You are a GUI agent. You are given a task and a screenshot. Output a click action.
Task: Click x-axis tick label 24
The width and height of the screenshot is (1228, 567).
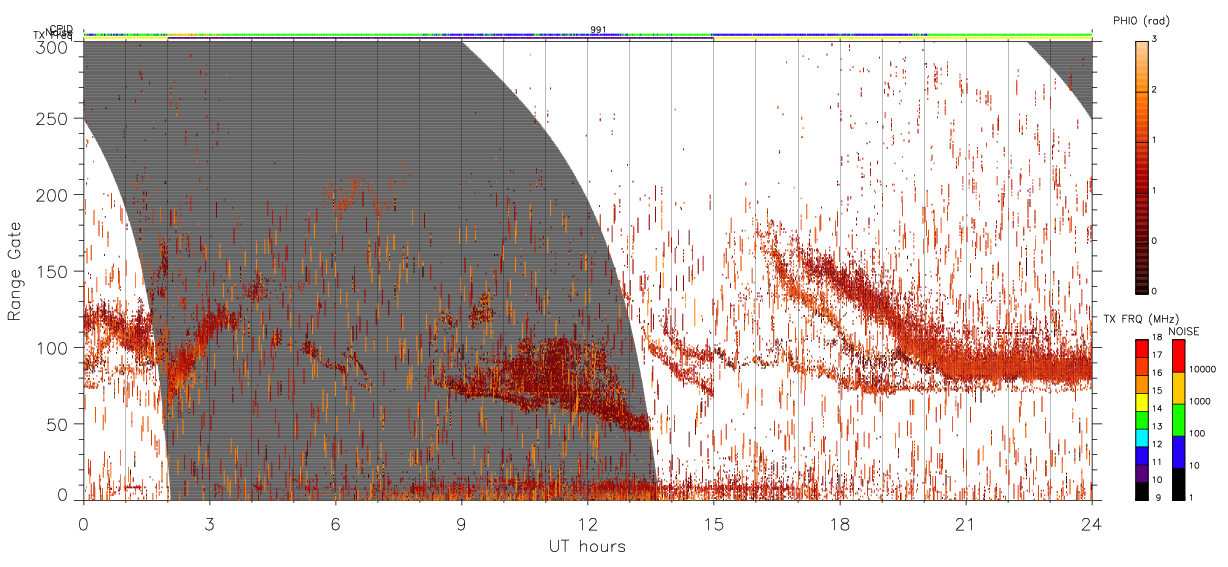click(1092, 523)
